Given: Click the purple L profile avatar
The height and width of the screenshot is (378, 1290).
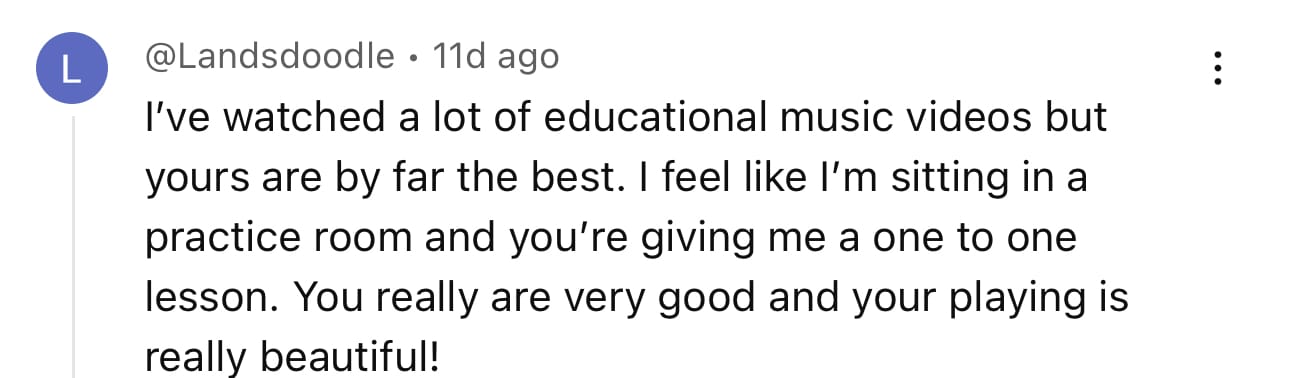Looking at the screenshot, I should click(69, 69).
